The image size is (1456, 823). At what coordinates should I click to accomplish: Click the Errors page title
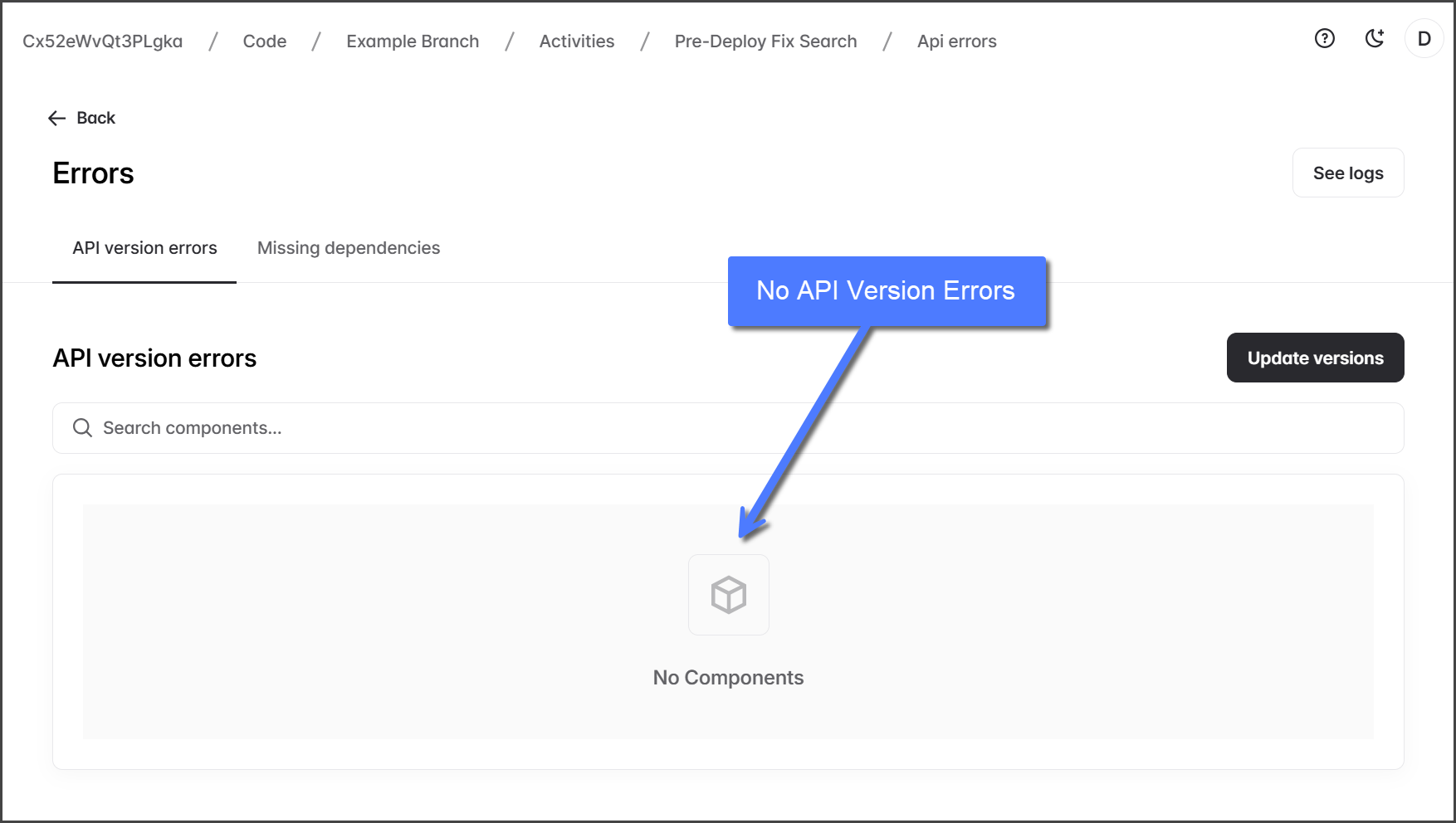click(93, 173)
